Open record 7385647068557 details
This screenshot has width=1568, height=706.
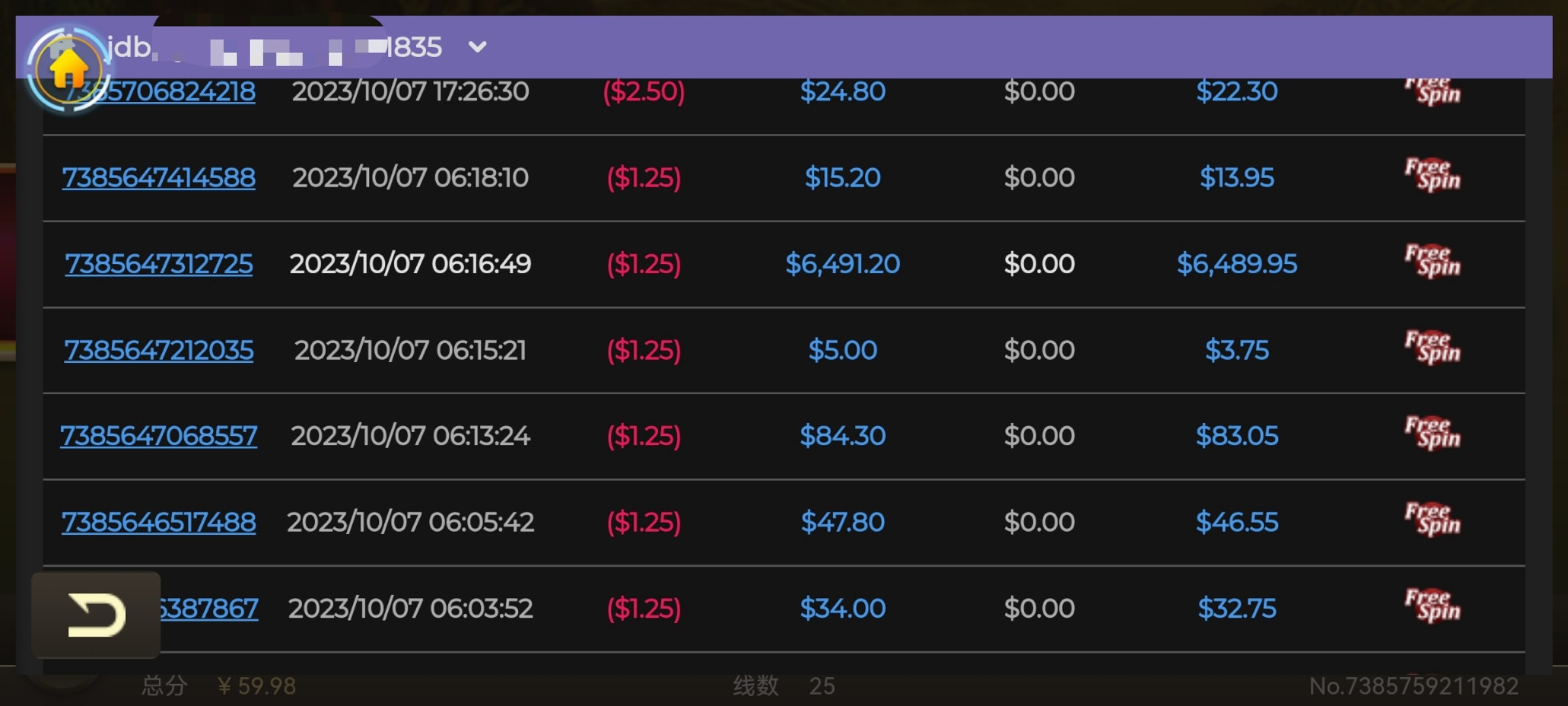[x=159, y=436]
